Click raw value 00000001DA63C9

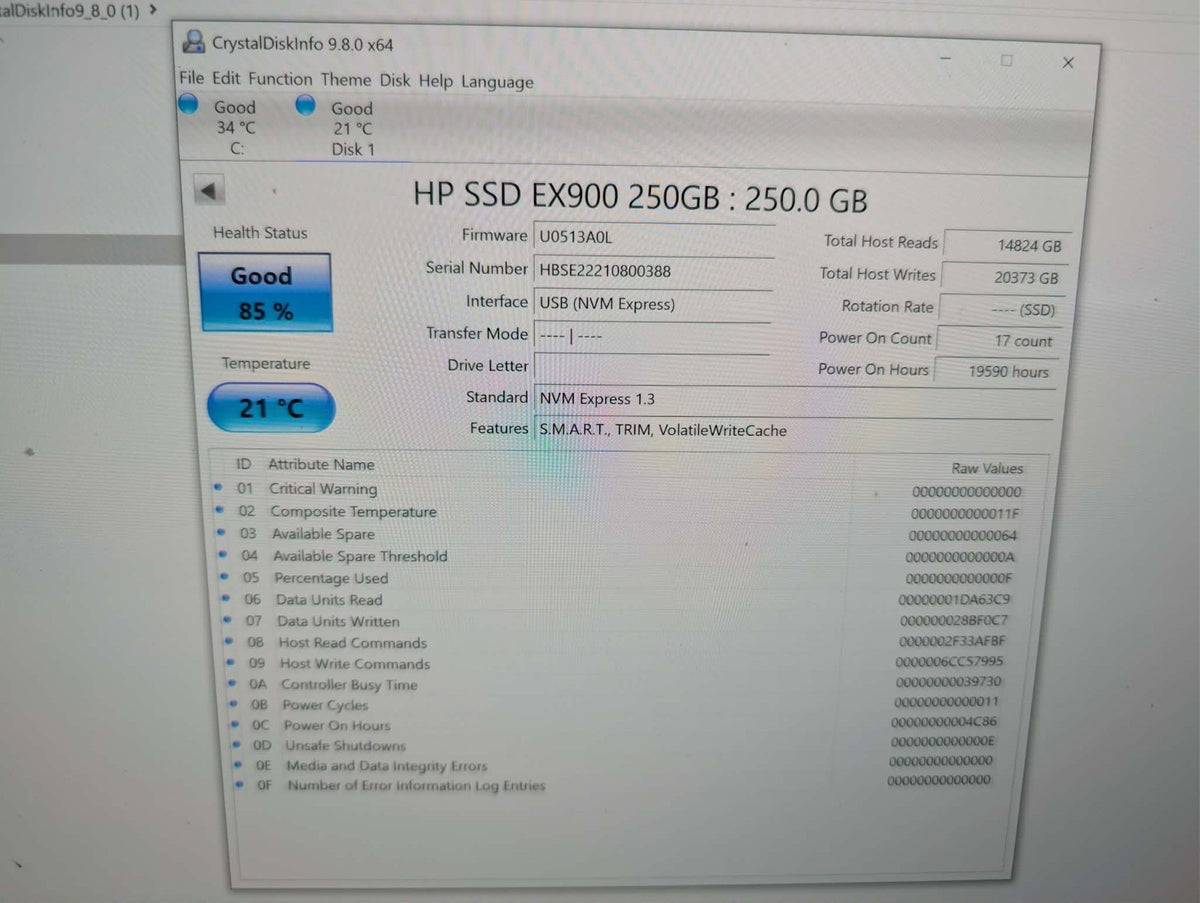point(955,600)
